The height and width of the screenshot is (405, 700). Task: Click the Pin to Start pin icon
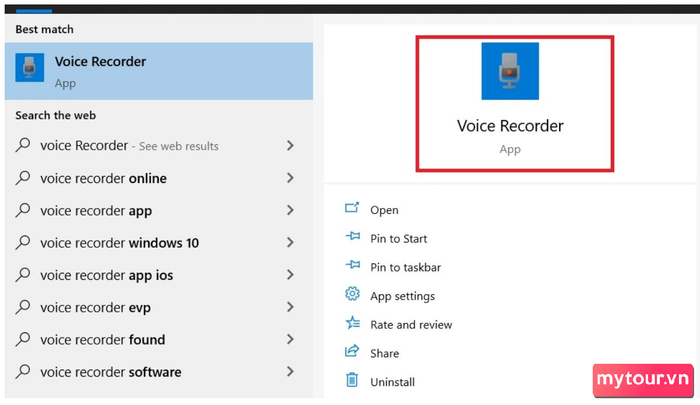pos(353,236)
